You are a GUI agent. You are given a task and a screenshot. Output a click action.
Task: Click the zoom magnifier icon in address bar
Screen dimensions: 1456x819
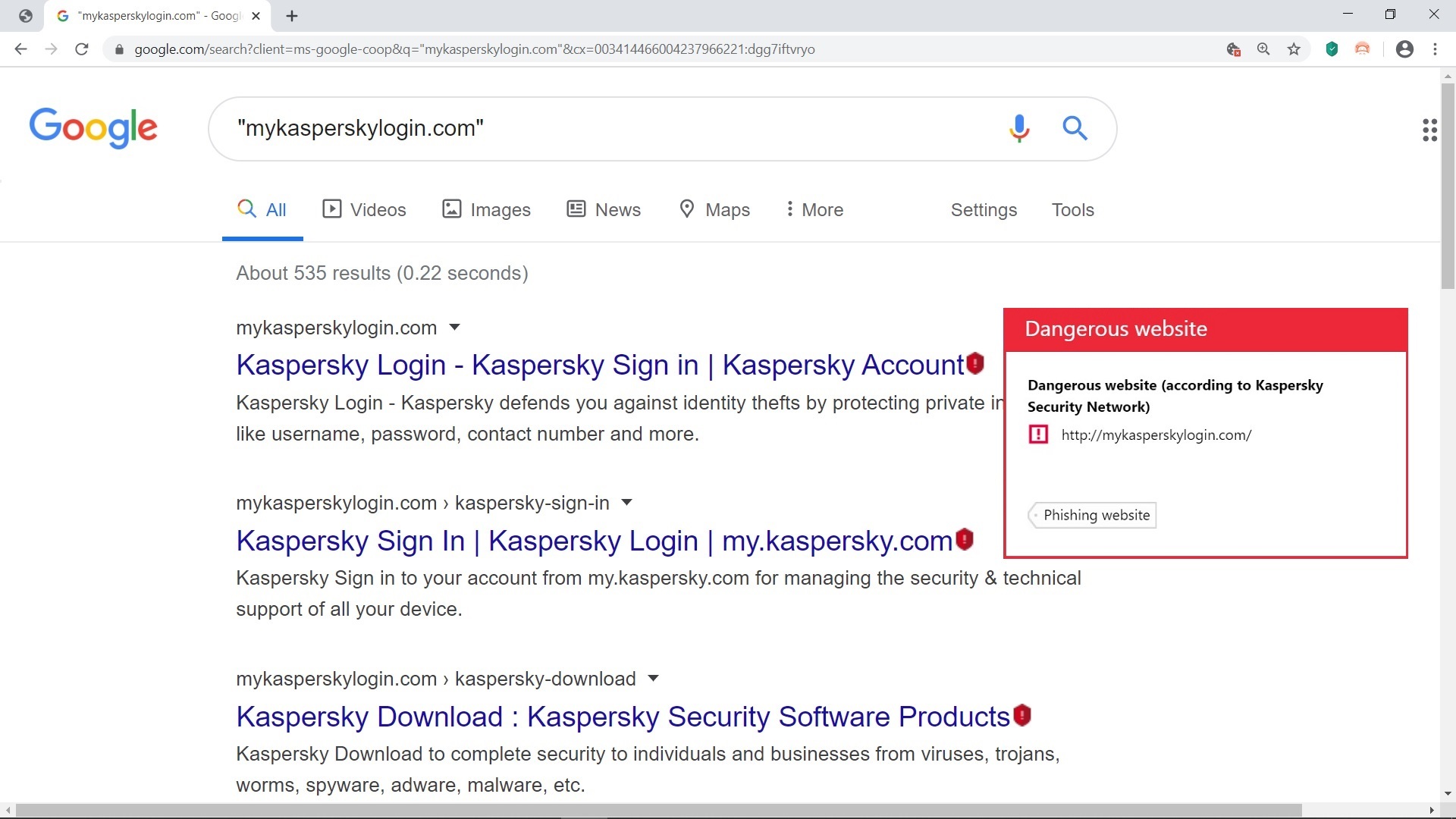click(1263, 49)
